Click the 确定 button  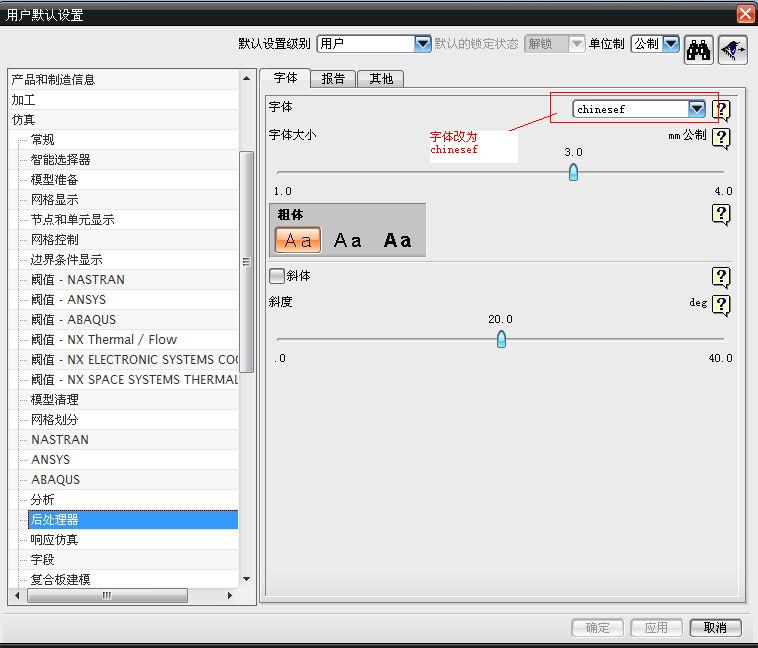(598, 628)
